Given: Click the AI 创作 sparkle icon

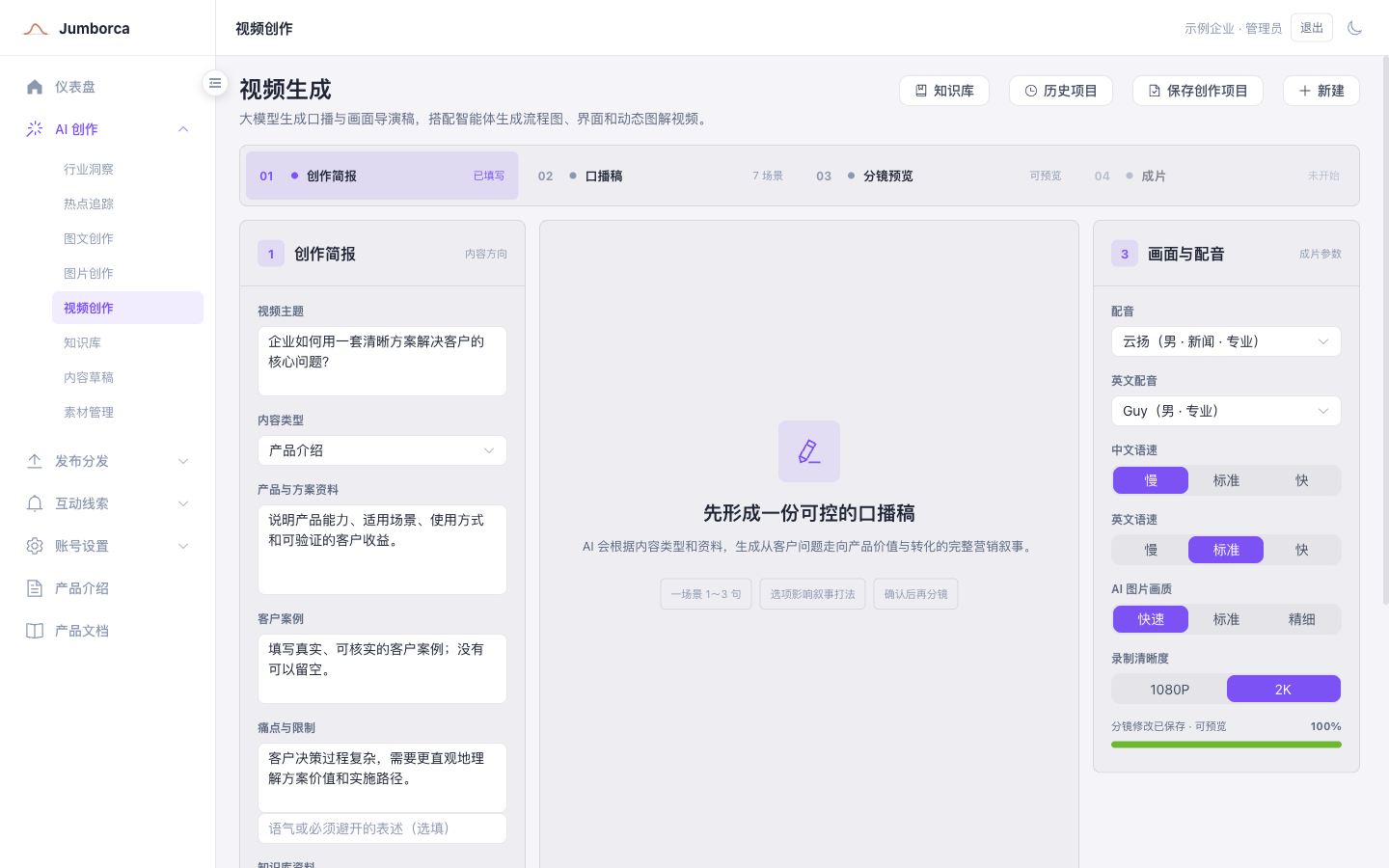Looking at the screenshot, I should 35,129.
